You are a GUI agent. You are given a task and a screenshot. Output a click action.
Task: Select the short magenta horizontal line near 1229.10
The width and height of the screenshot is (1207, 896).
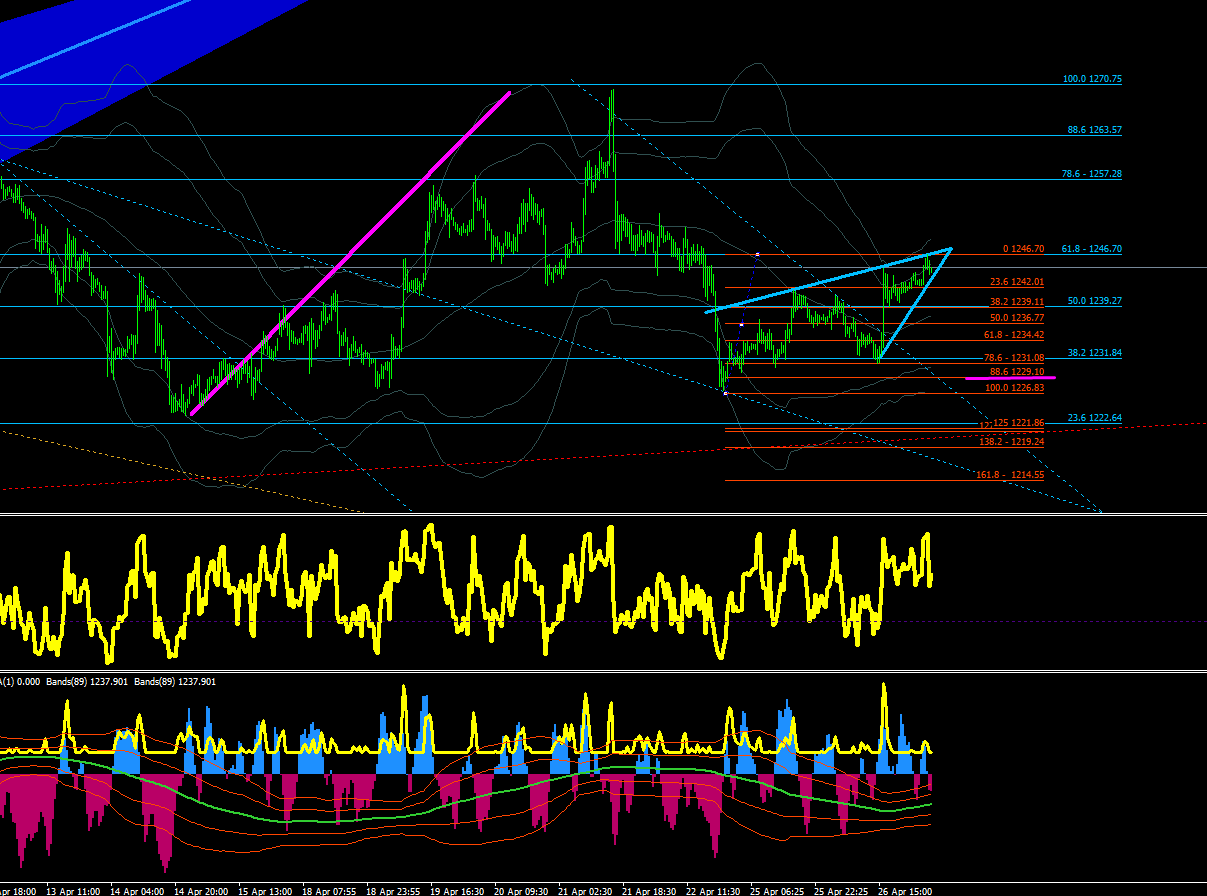point(1011,378)
